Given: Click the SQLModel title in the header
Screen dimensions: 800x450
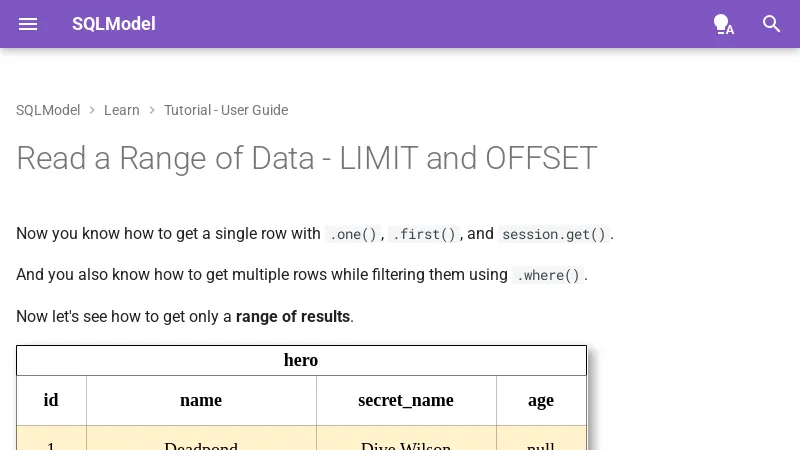Looking at the screenshot, I should tap(113, 24).
